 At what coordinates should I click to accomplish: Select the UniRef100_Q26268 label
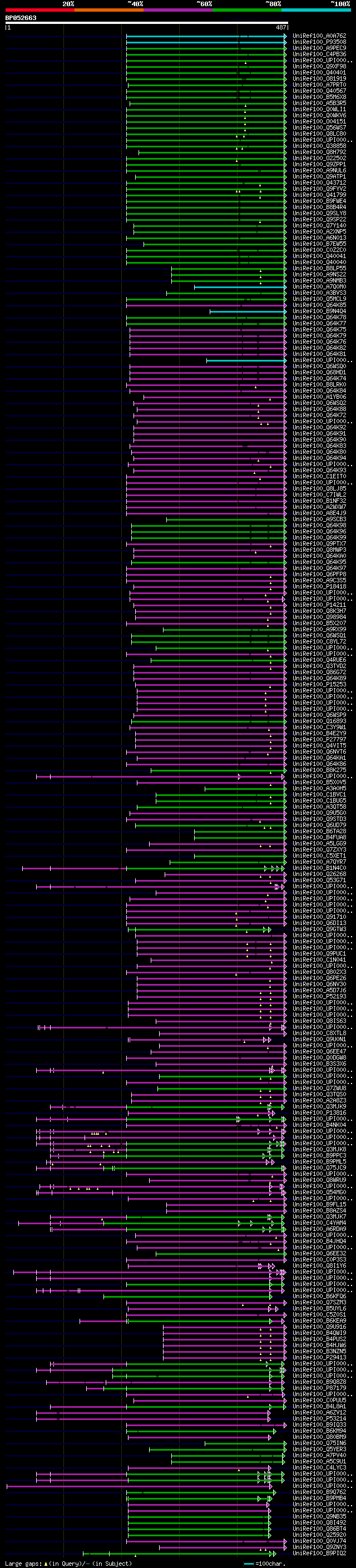[319, 874]
